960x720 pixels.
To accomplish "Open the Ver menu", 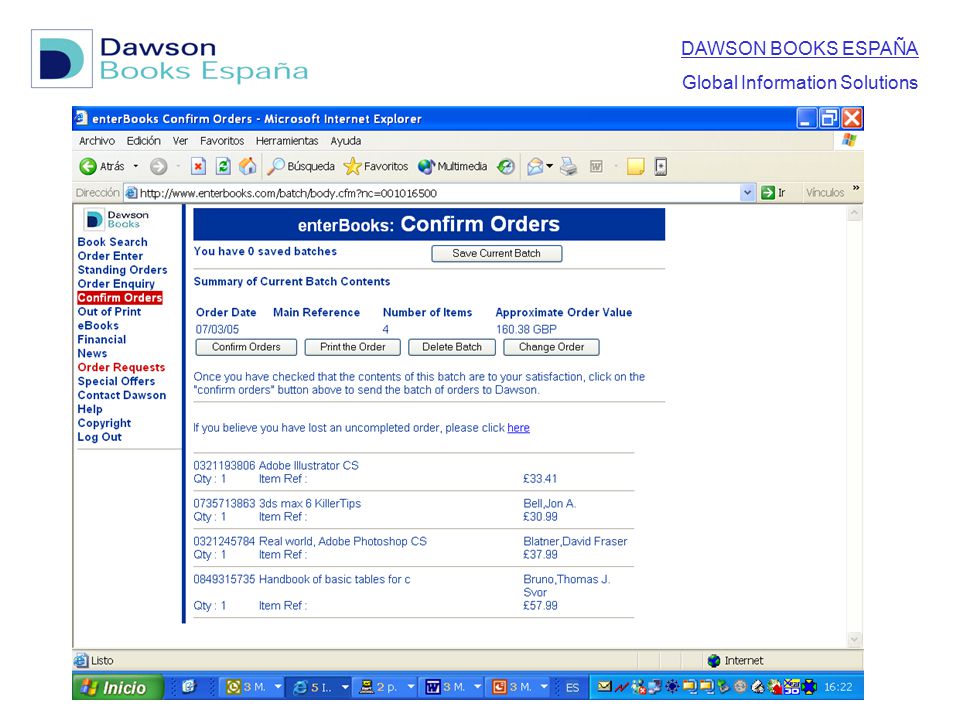I will click(x=180, y=141).
